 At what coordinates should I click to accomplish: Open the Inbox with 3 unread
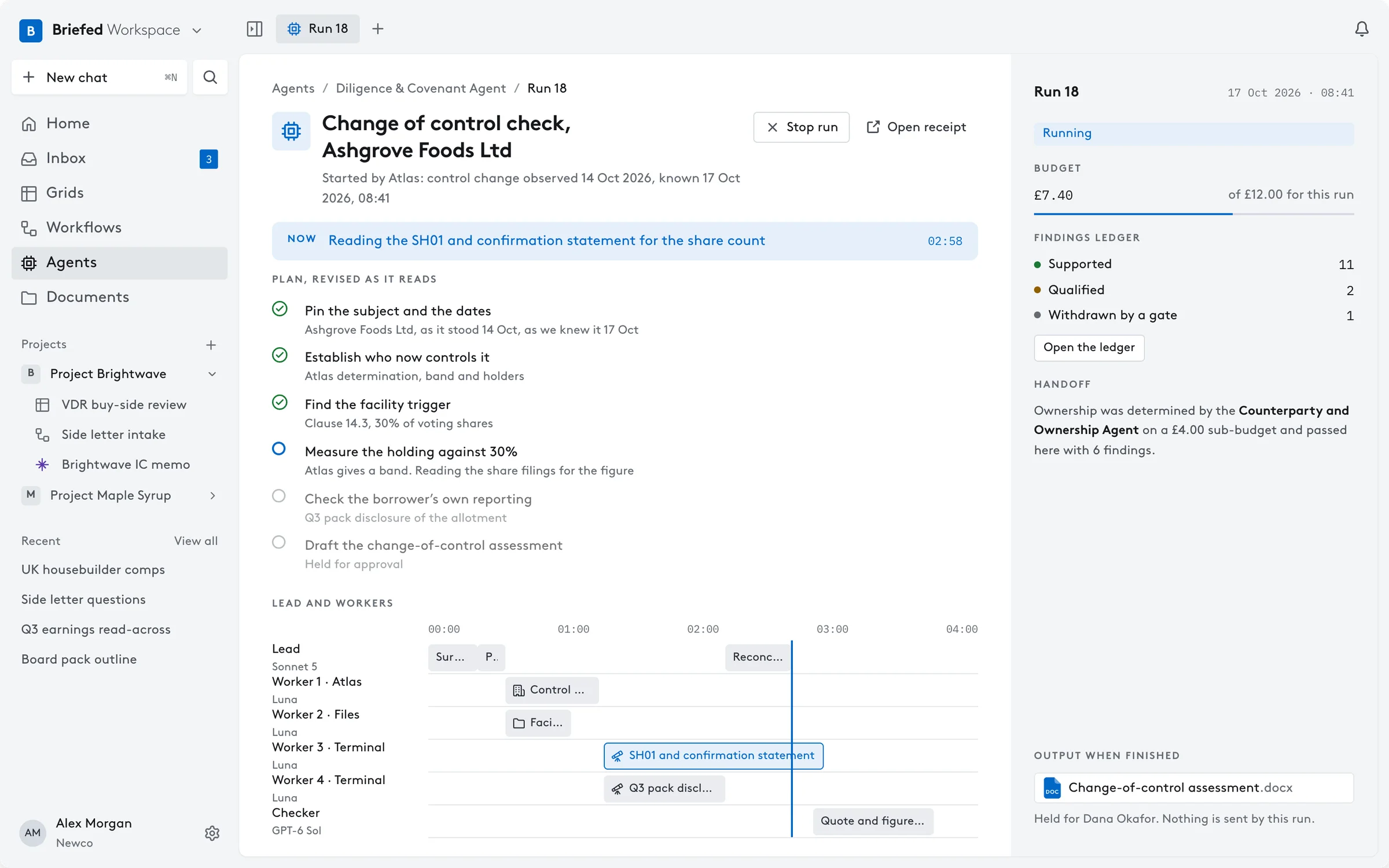(119, 158)
